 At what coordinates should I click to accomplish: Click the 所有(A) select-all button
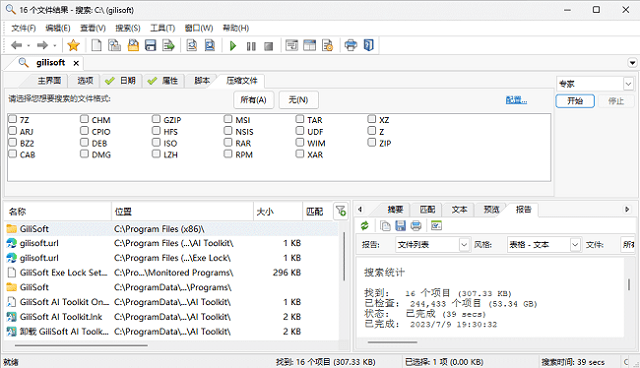coord(253,100)
